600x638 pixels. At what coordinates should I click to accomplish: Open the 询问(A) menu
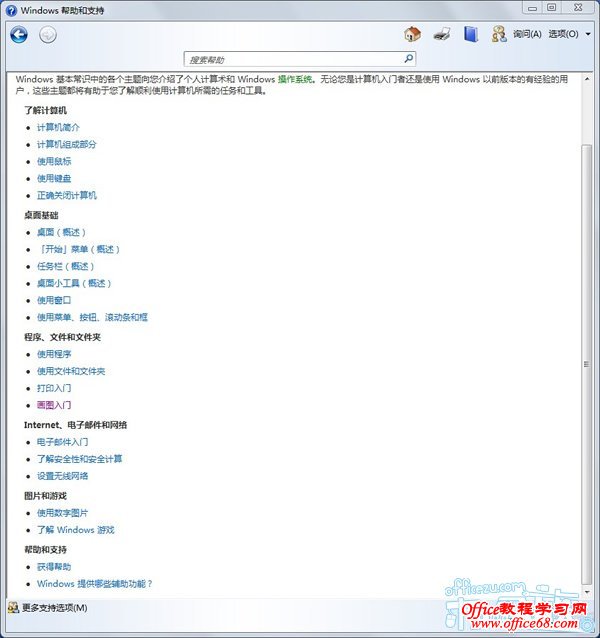(527, 34)
